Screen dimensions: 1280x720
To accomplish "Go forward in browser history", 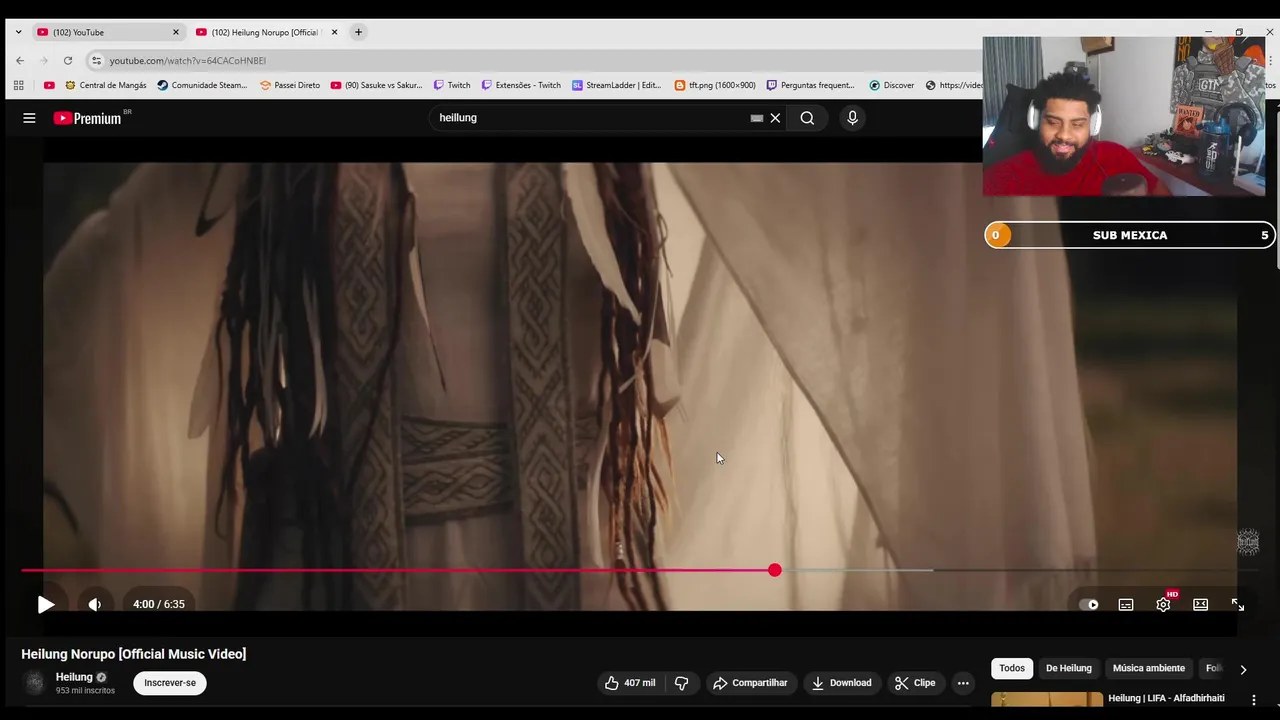I will tap(44, 60).
